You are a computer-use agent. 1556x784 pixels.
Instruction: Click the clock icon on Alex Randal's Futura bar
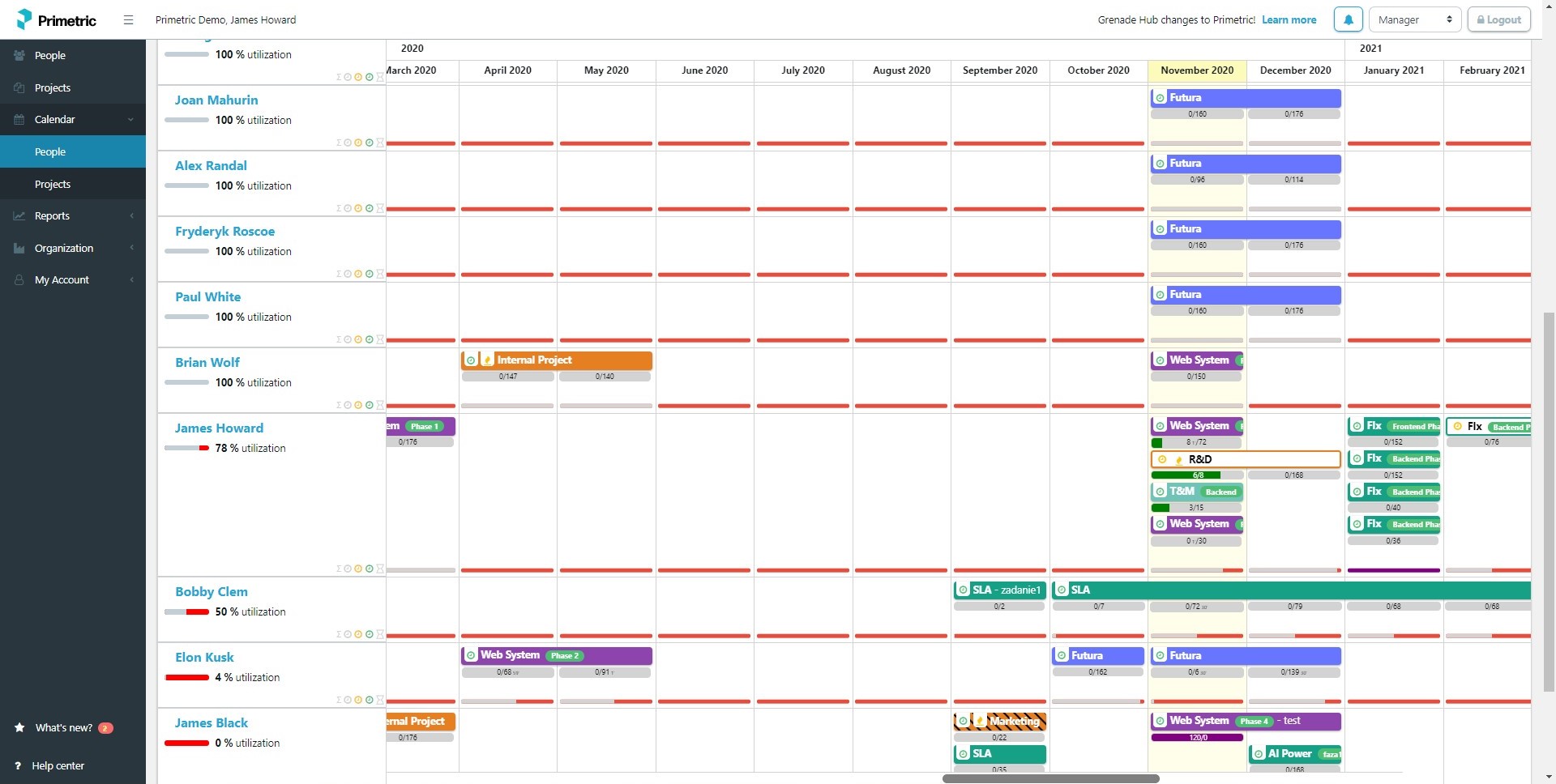click(1161, 164)
